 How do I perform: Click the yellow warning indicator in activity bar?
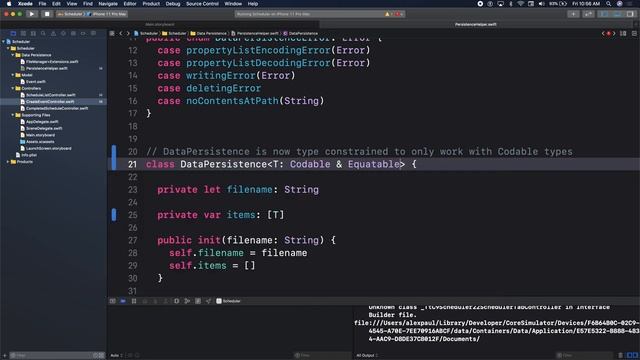coord(387,14)
